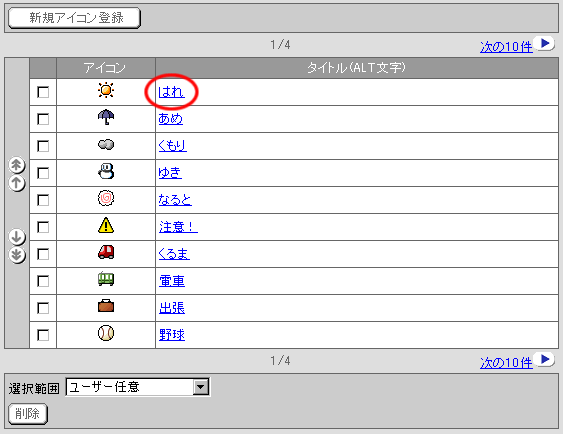Click the move-down single arrow icon
The height and width of the screenshot is (434, 563).
(x=17, y=237)
